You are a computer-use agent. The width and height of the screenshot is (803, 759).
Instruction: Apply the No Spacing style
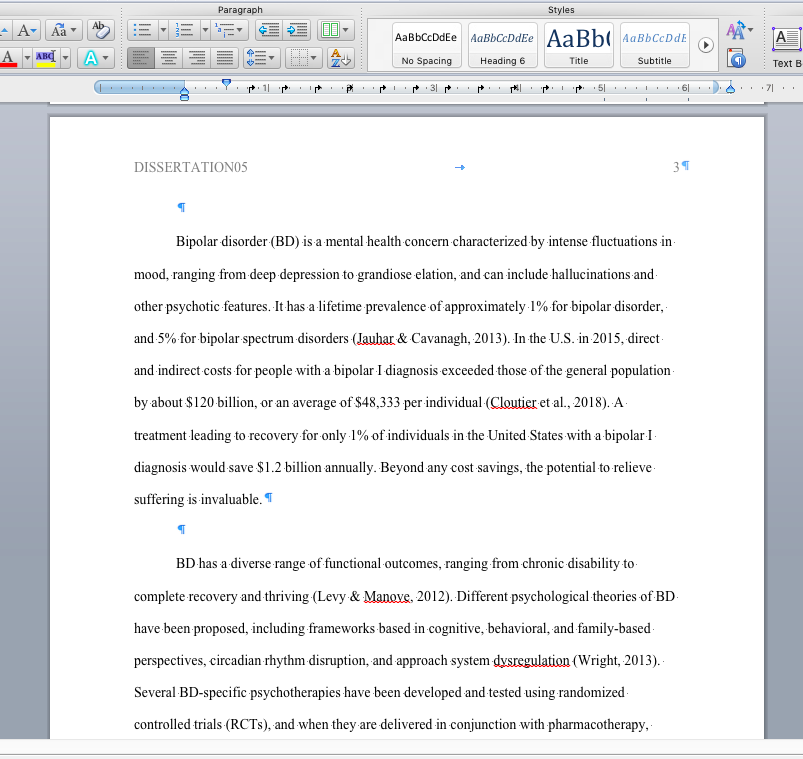[x=427, y=45]
